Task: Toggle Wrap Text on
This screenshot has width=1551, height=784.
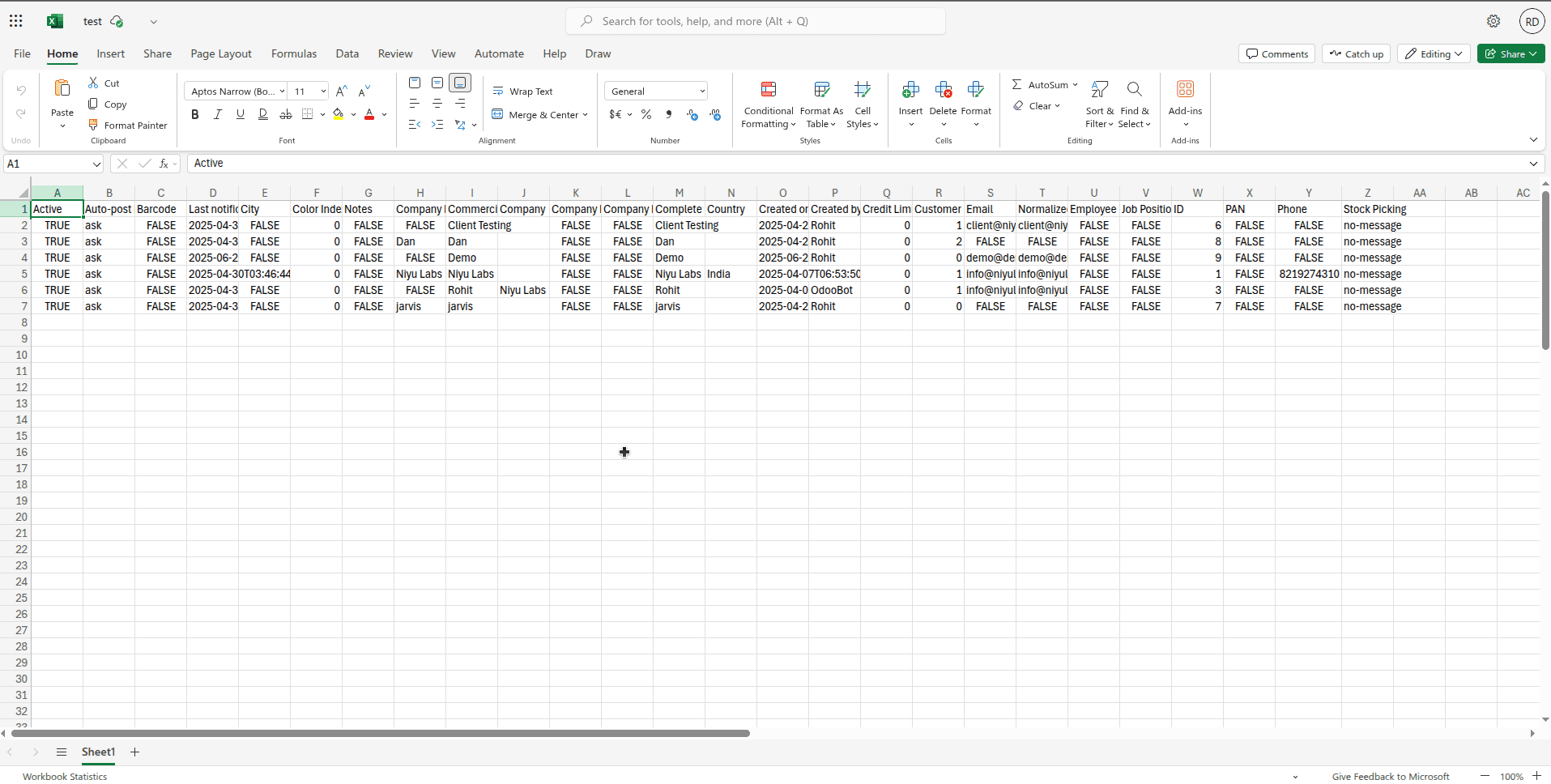Action: click(x=522, y=92)
